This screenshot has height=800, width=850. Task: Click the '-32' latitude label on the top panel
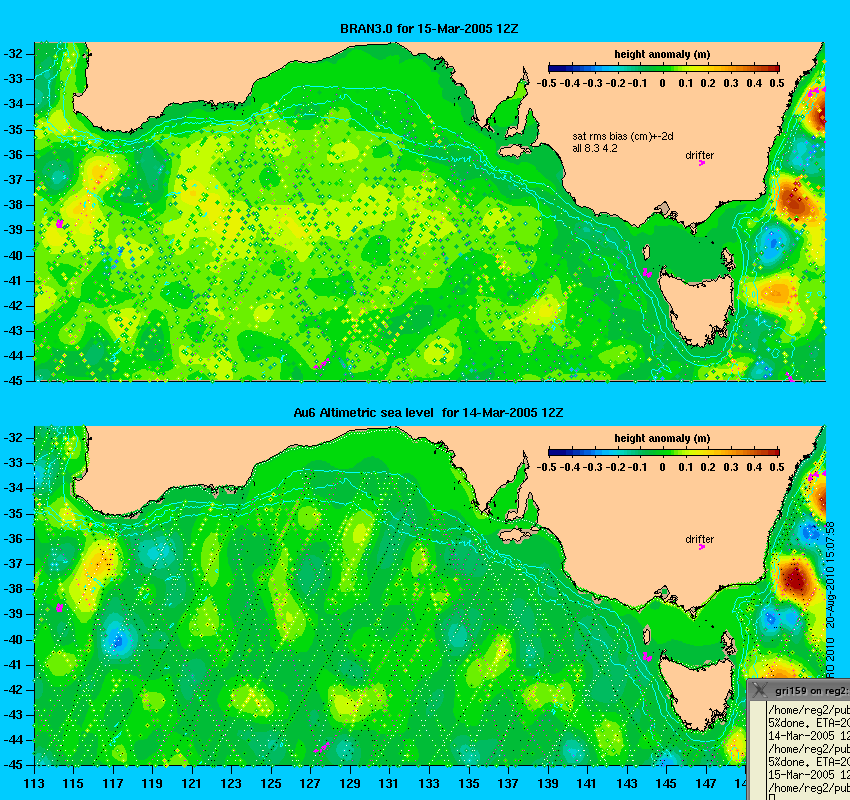tap(12, 54)
